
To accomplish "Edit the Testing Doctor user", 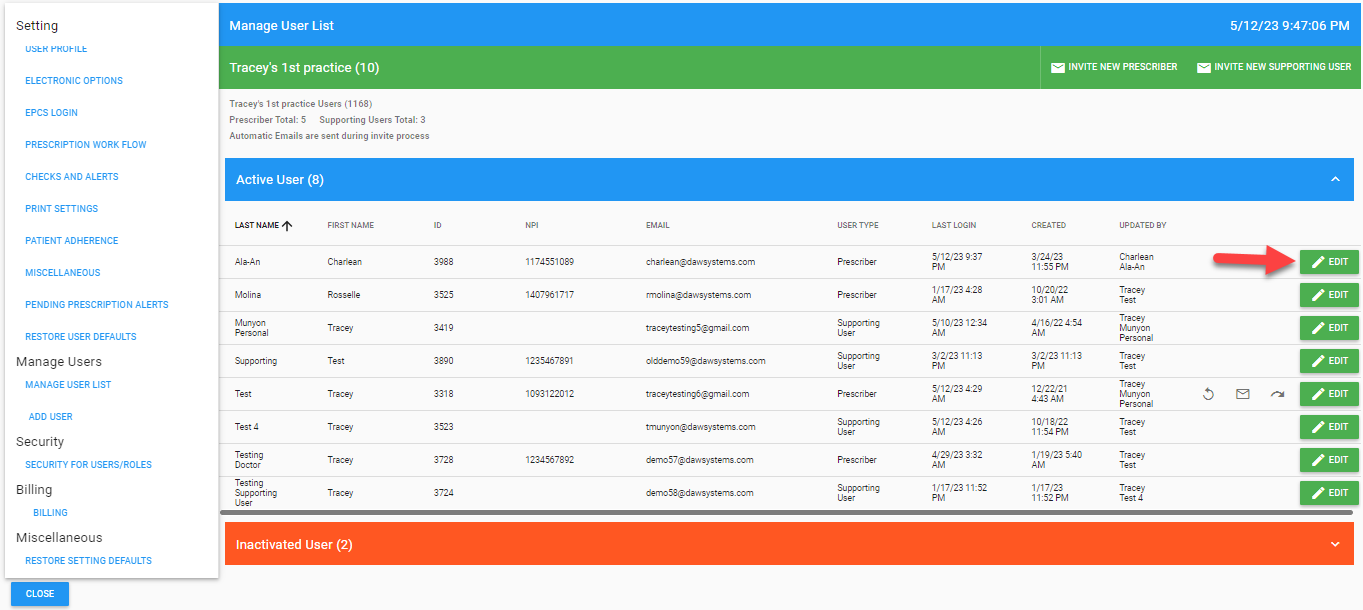I will point(1329,460).
